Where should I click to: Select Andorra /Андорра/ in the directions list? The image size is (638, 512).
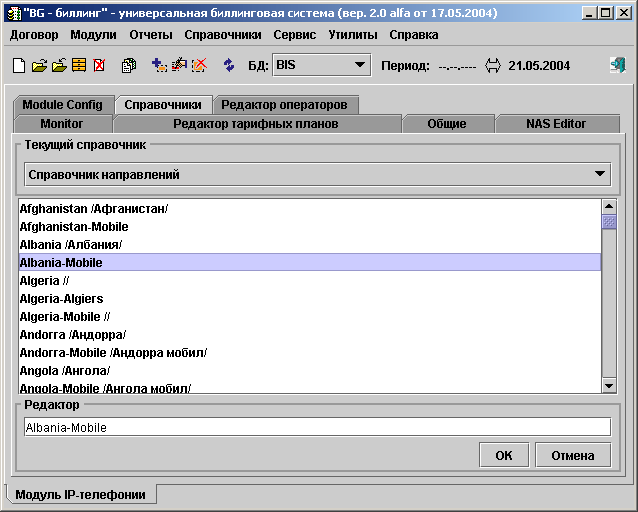[73, 335]
